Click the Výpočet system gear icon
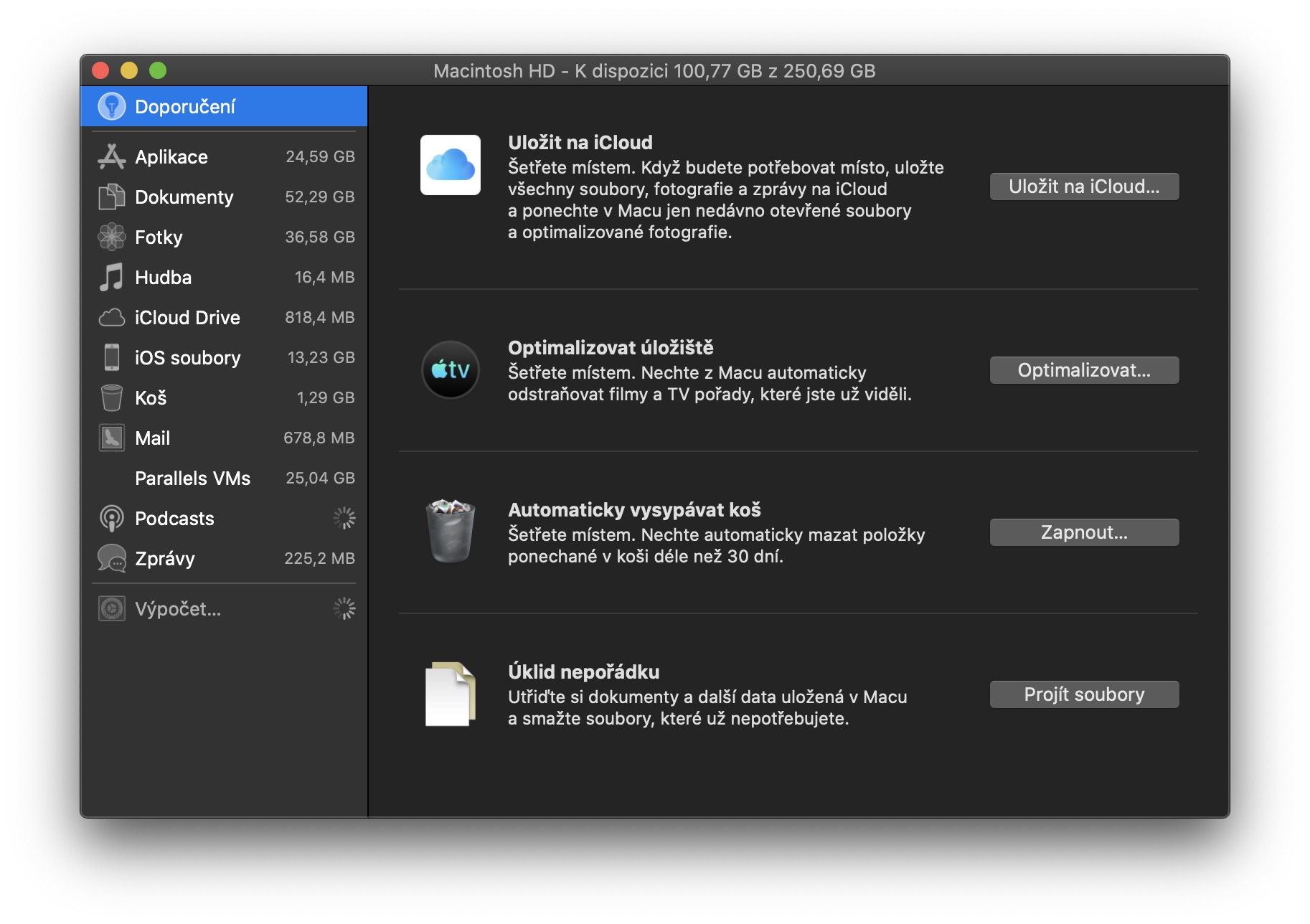The height and width of the screenshot is (924, 1310). tap(111, 608)
